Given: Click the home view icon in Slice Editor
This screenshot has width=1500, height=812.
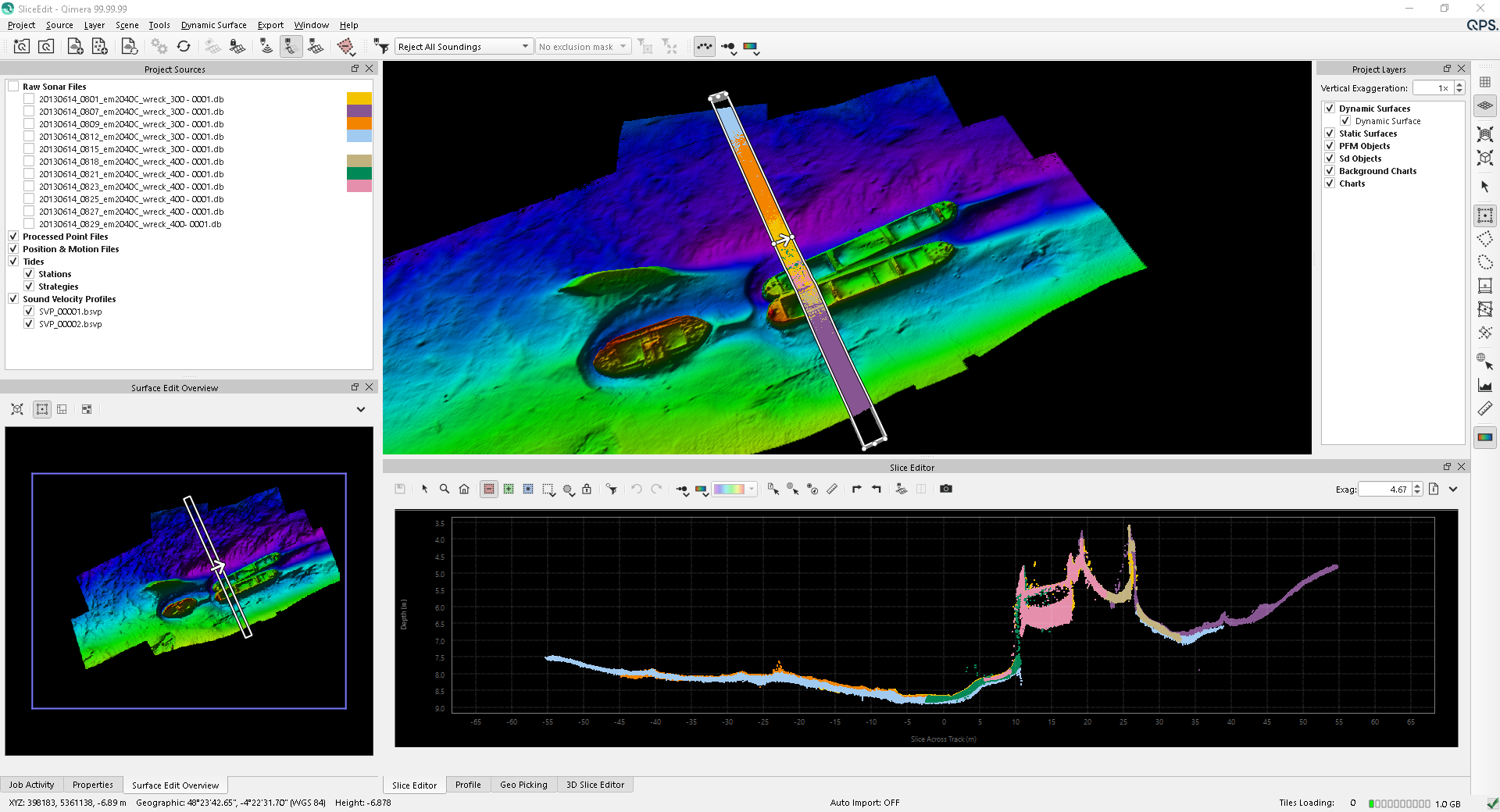Looking at the screenshot, I should coord(464,489).
